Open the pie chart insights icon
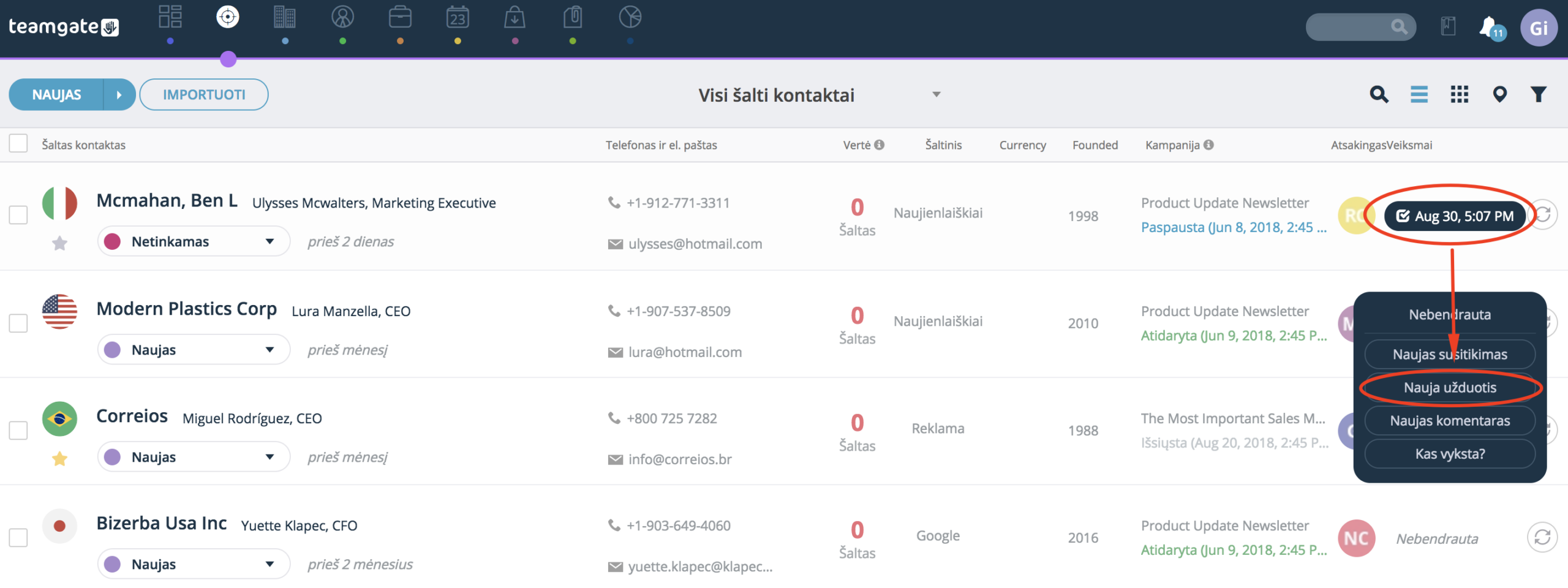 (x=630, y=17)
